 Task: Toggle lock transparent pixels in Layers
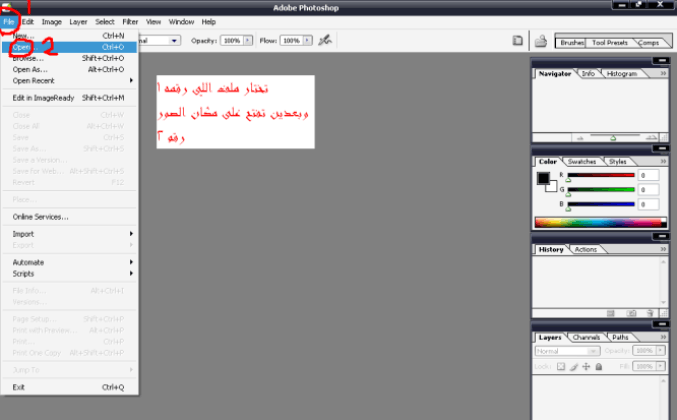(x=560, y=366)
